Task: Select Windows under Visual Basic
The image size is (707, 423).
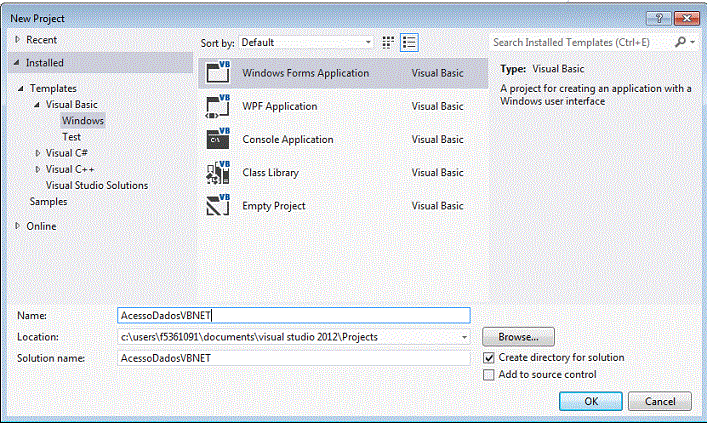Action: click(x=83, y=120)
